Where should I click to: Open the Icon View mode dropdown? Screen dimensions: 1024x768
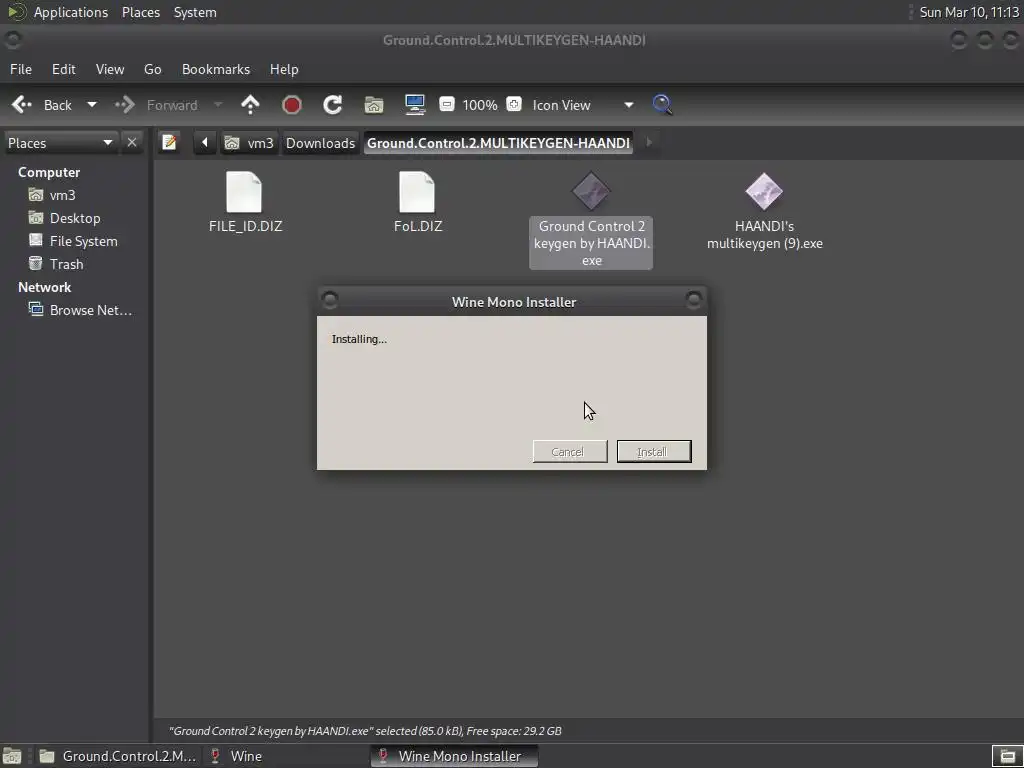(583, 105)
